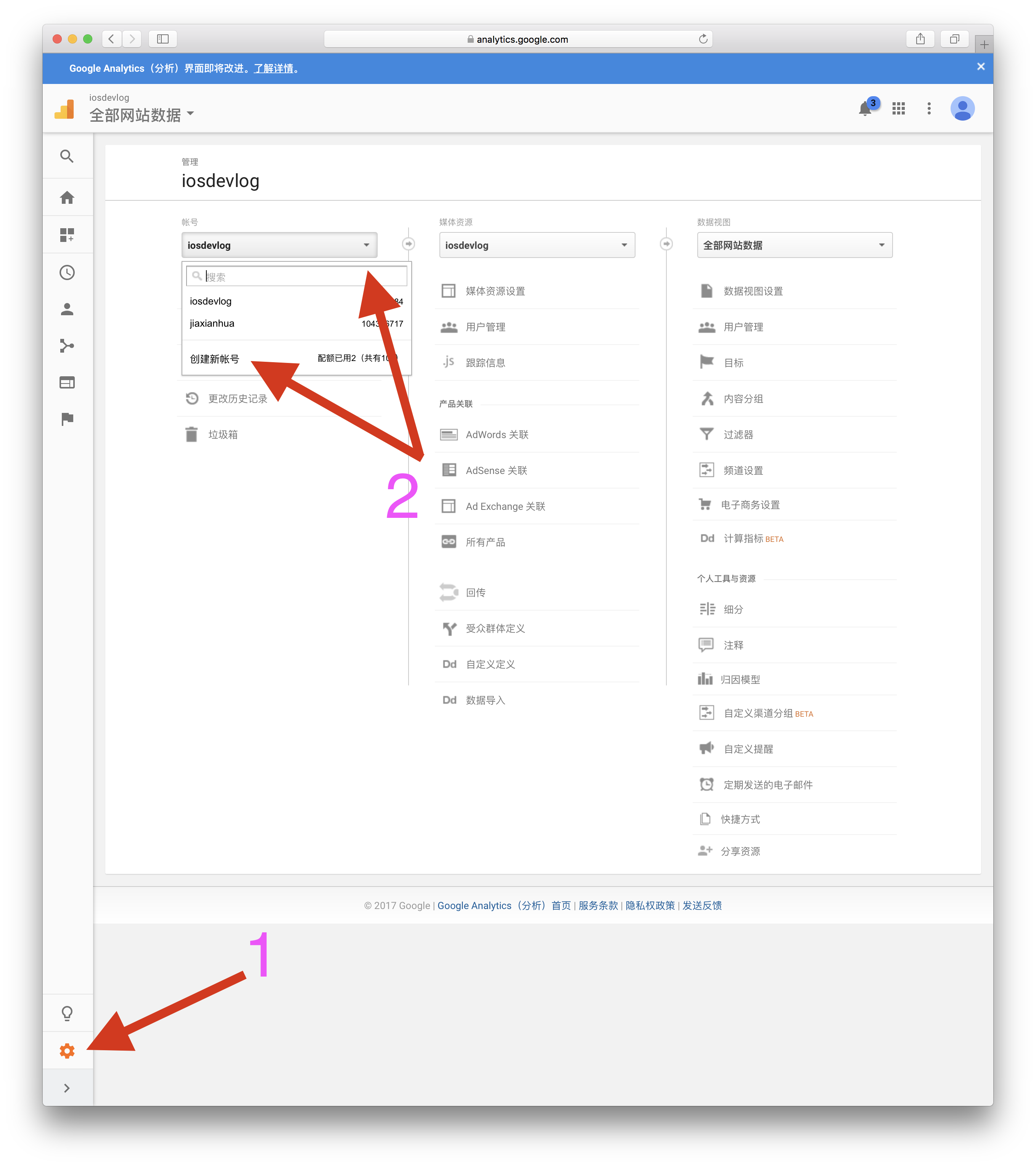Open Conversions flag icon in sidebar

coord(67,419)
